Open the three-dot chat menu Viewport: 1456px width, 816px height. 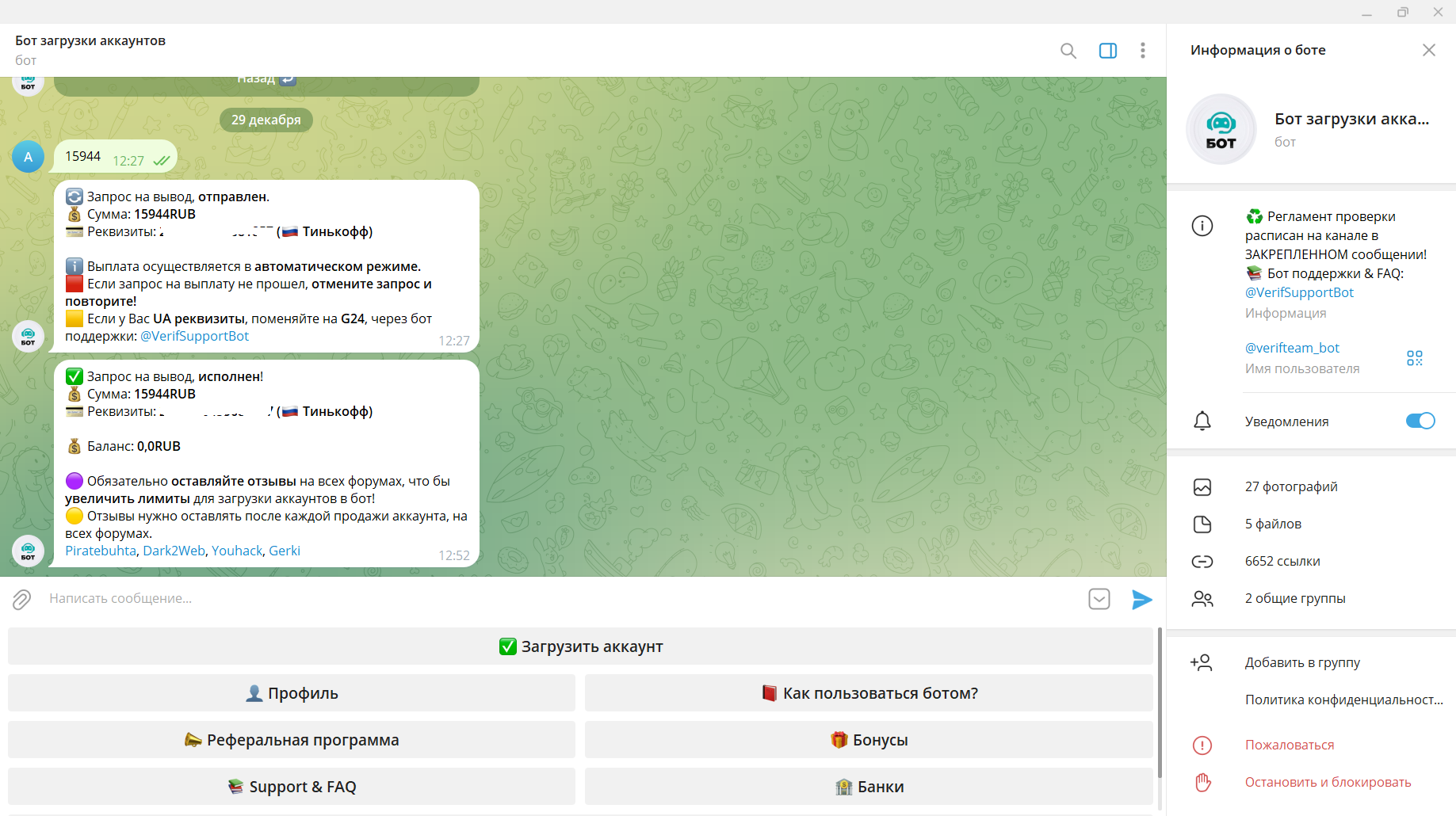pyautogui.click(x=1142, y=51)
